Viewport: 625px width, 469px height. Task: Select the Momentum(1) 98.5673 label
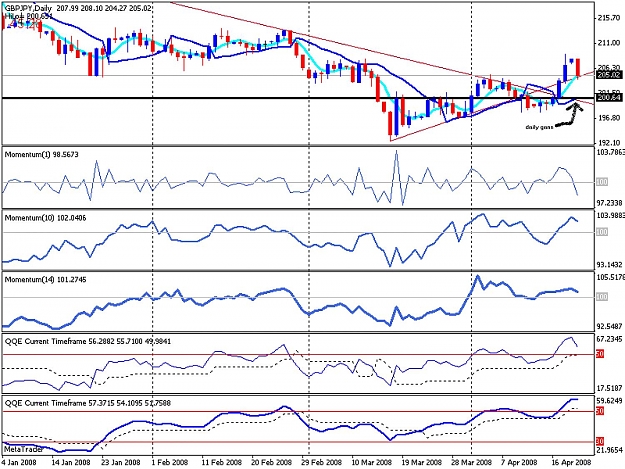coord(41,155)
